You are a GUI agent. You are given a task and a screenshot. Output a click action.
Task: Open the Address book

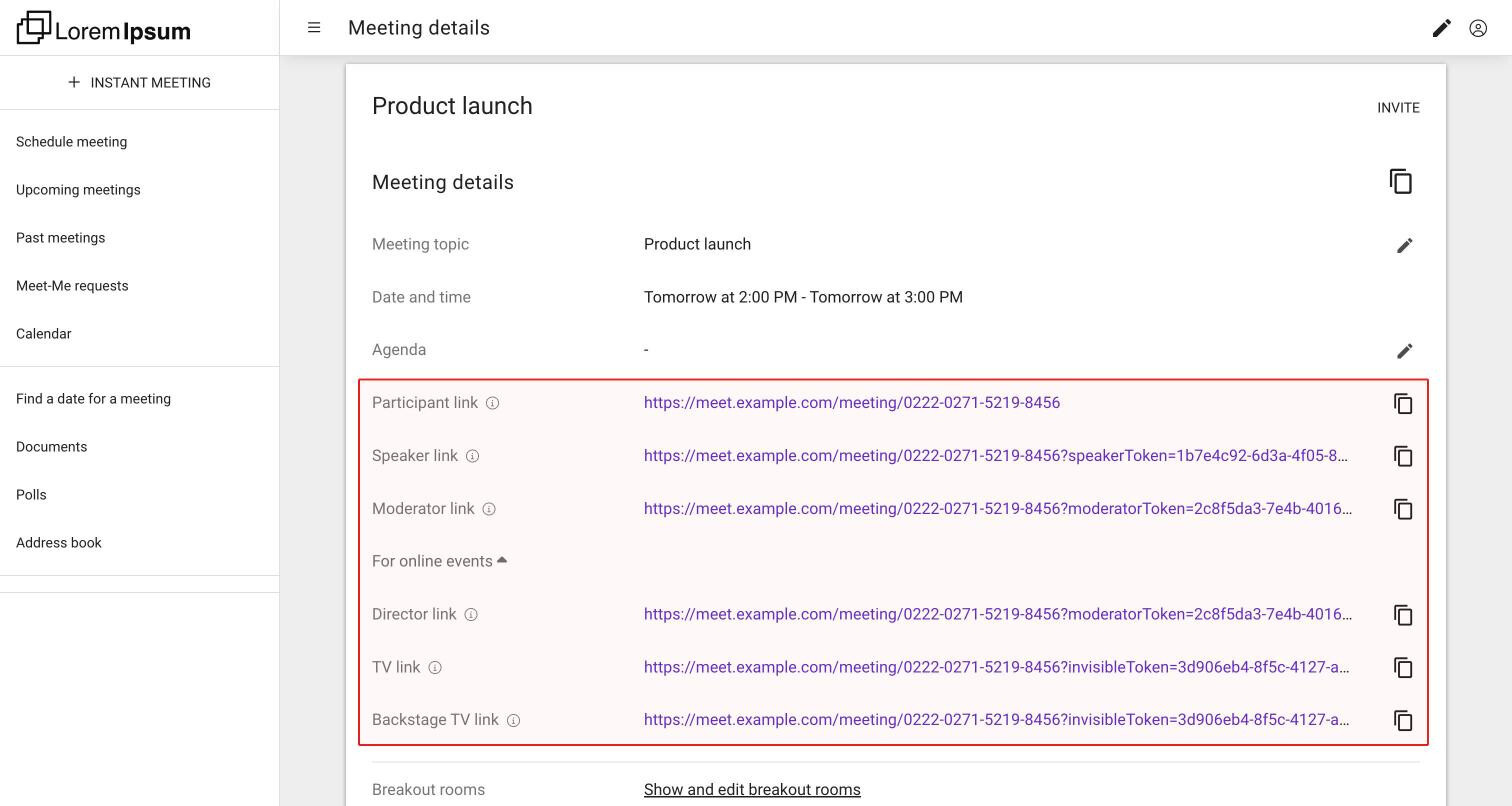pos(59,543)
